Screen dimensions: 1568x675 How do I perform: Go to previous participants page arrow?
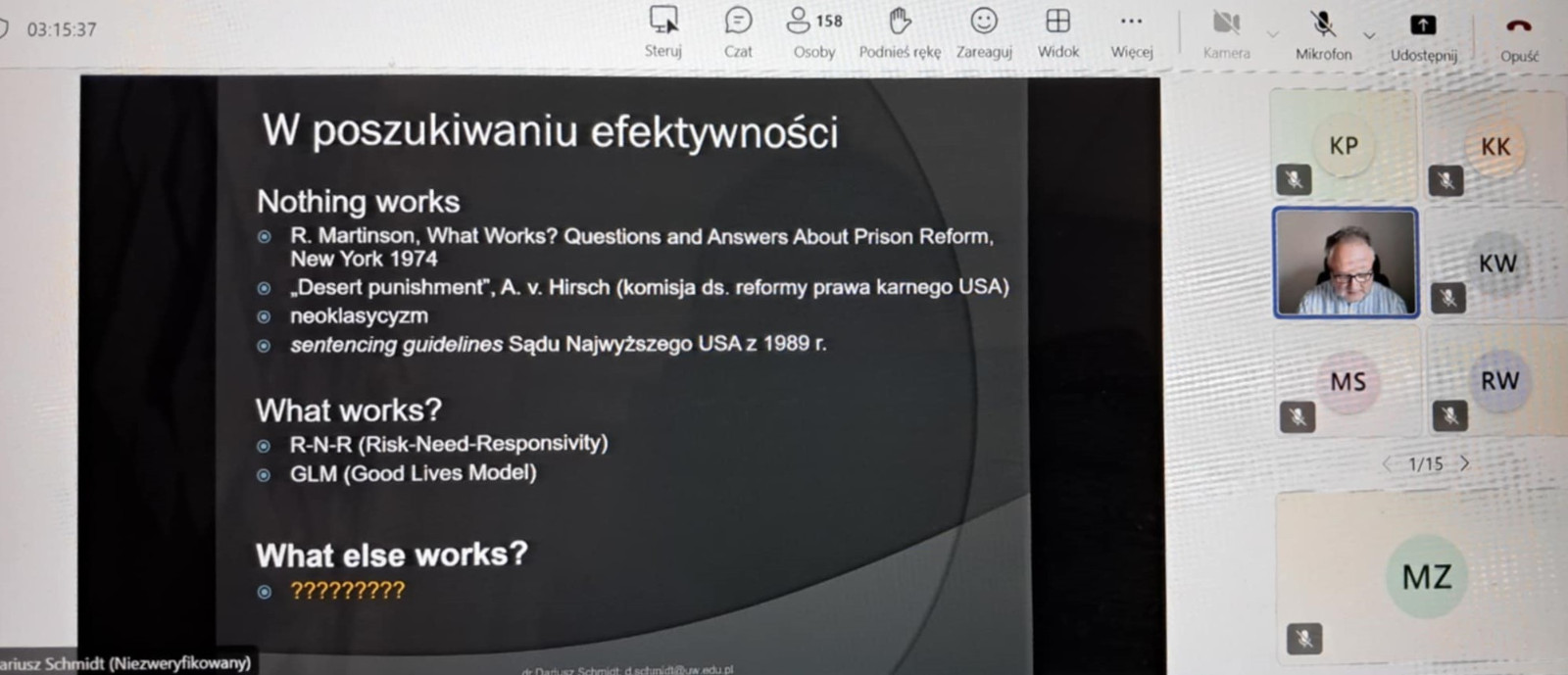pos(1387,463)
